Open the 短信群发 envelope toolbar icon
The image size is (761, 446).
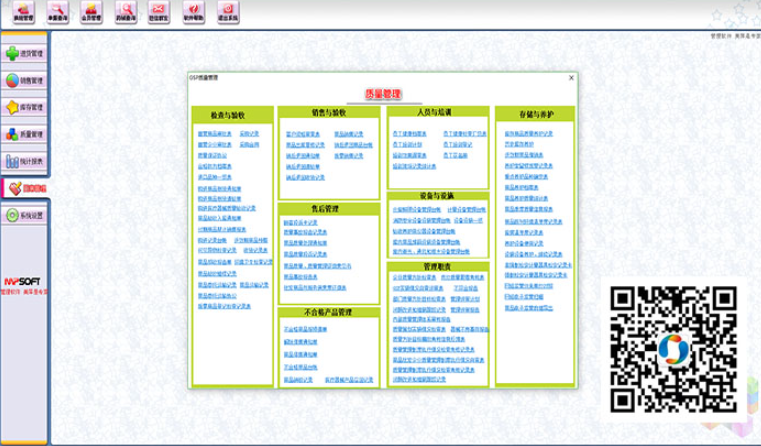pos(159,12)
